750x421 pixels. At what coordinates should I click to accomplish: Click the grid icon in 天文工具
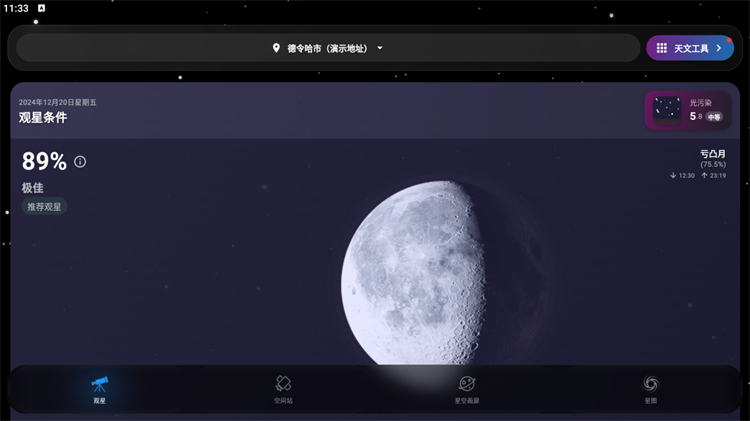tap(662, 48)
